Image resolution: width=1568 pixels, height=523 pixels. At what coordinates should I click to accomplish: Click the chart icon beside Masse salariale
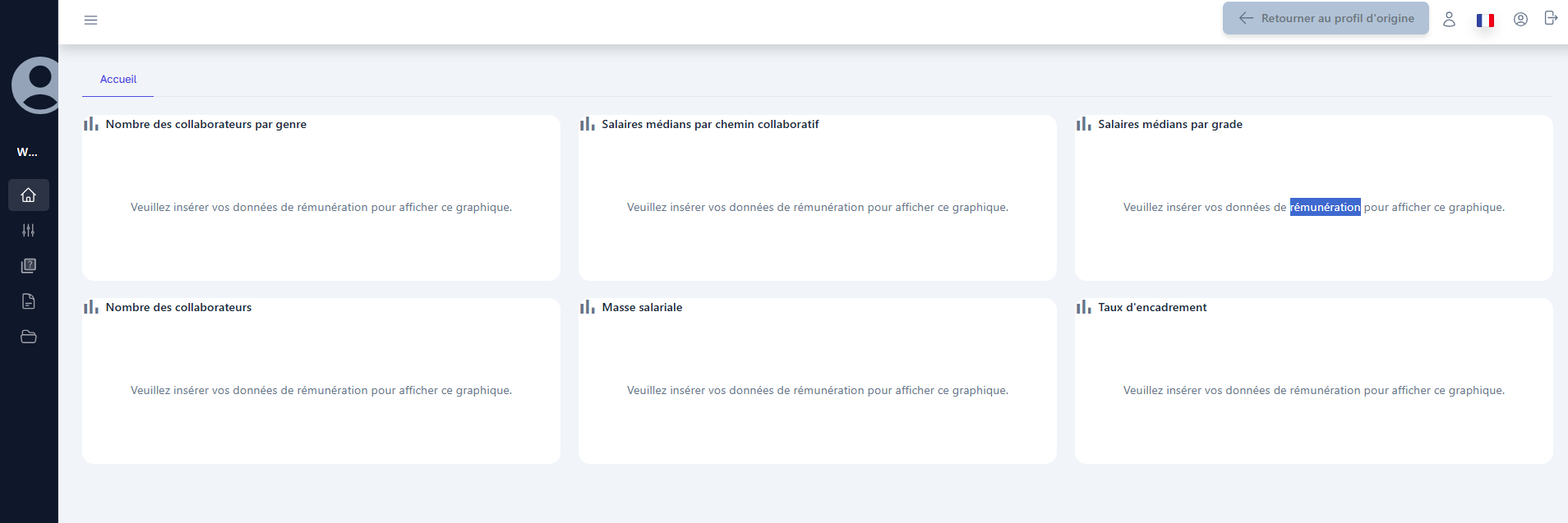pyautogui.click(x=587, y=307)
